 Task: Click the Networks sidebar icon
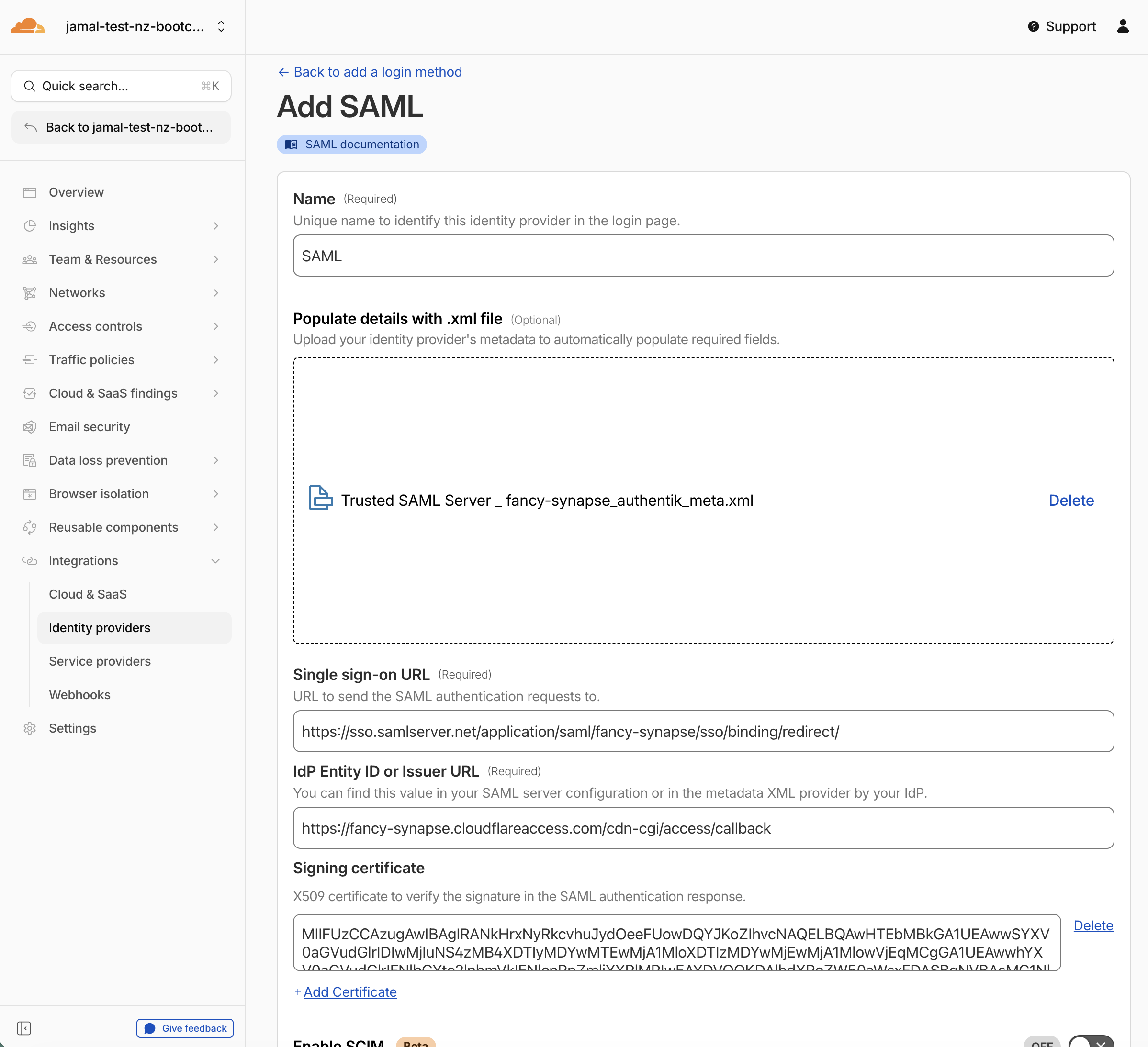tap(30, 293)
